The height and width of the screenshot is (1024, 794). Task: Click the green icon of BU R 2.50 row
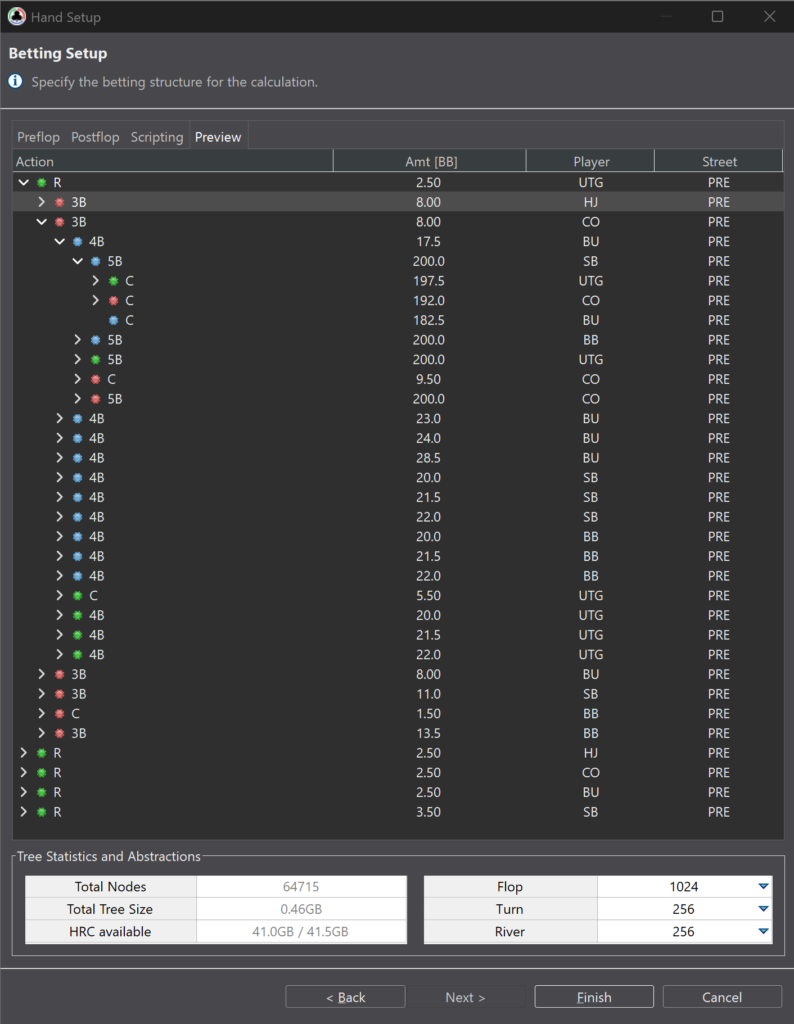42,792
